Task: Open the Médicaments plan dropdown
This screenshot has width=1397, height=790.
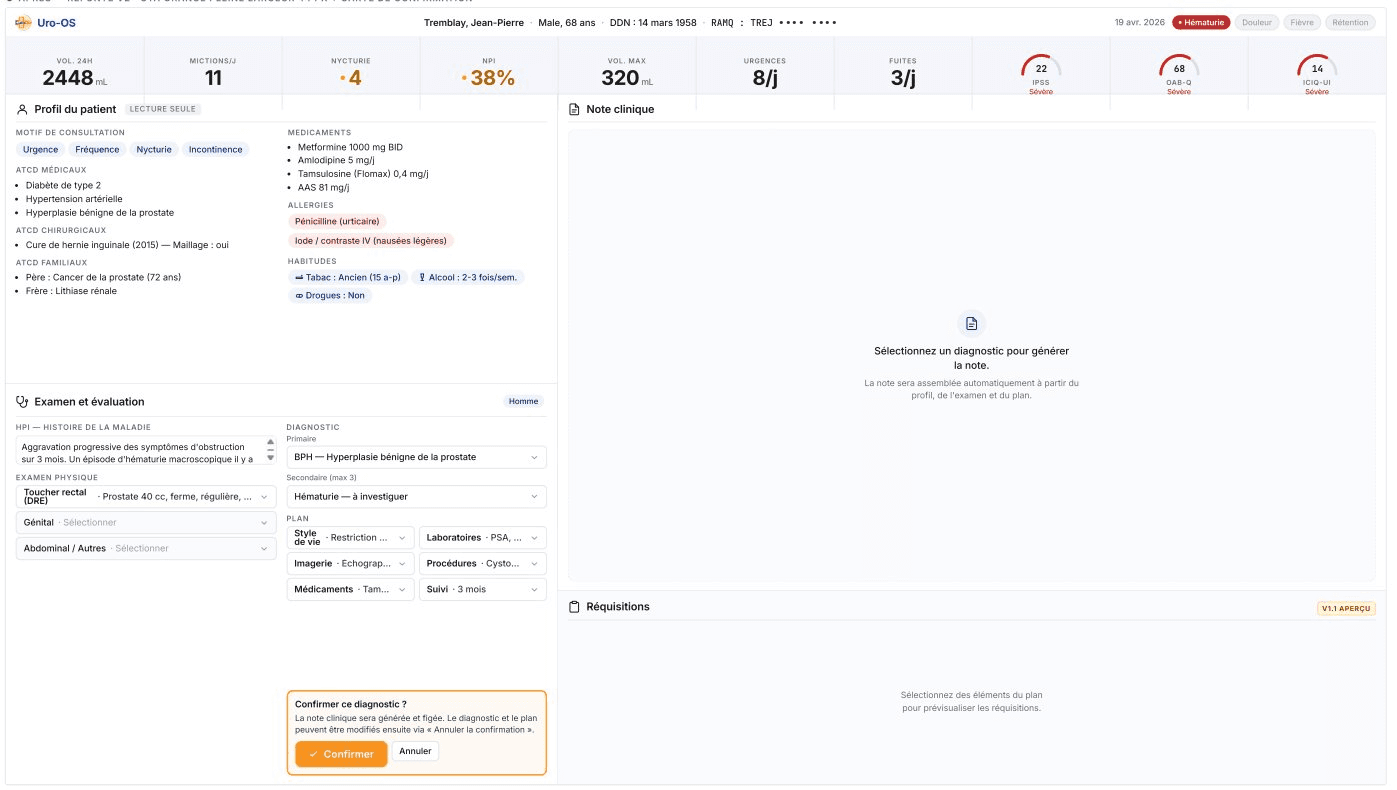Action: pyautogui.click(x=350, y=589)
